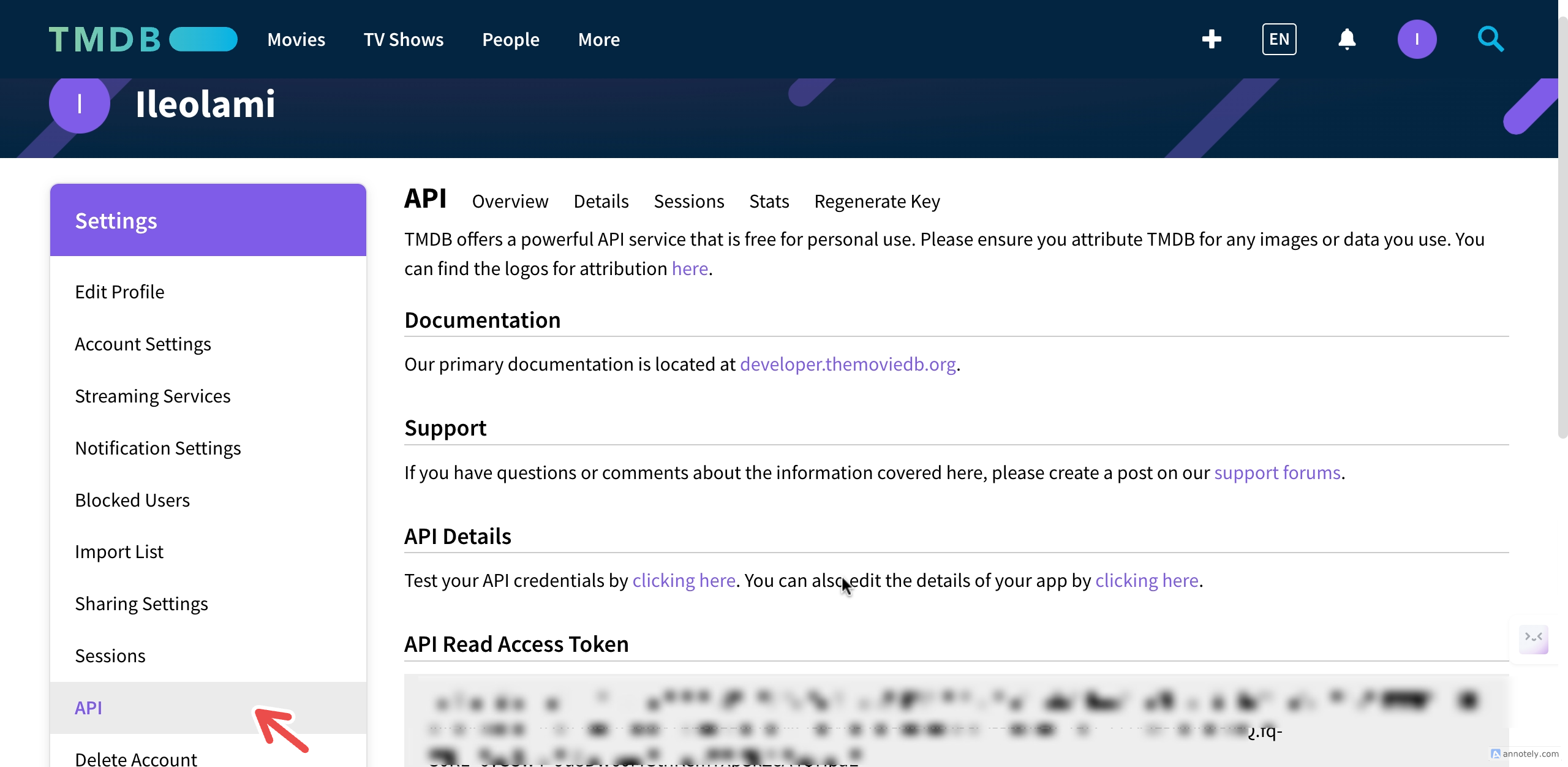Screen dimensions: 1568x767
Task: Click the floating collapse widget icon
Action: (1534, 638)
